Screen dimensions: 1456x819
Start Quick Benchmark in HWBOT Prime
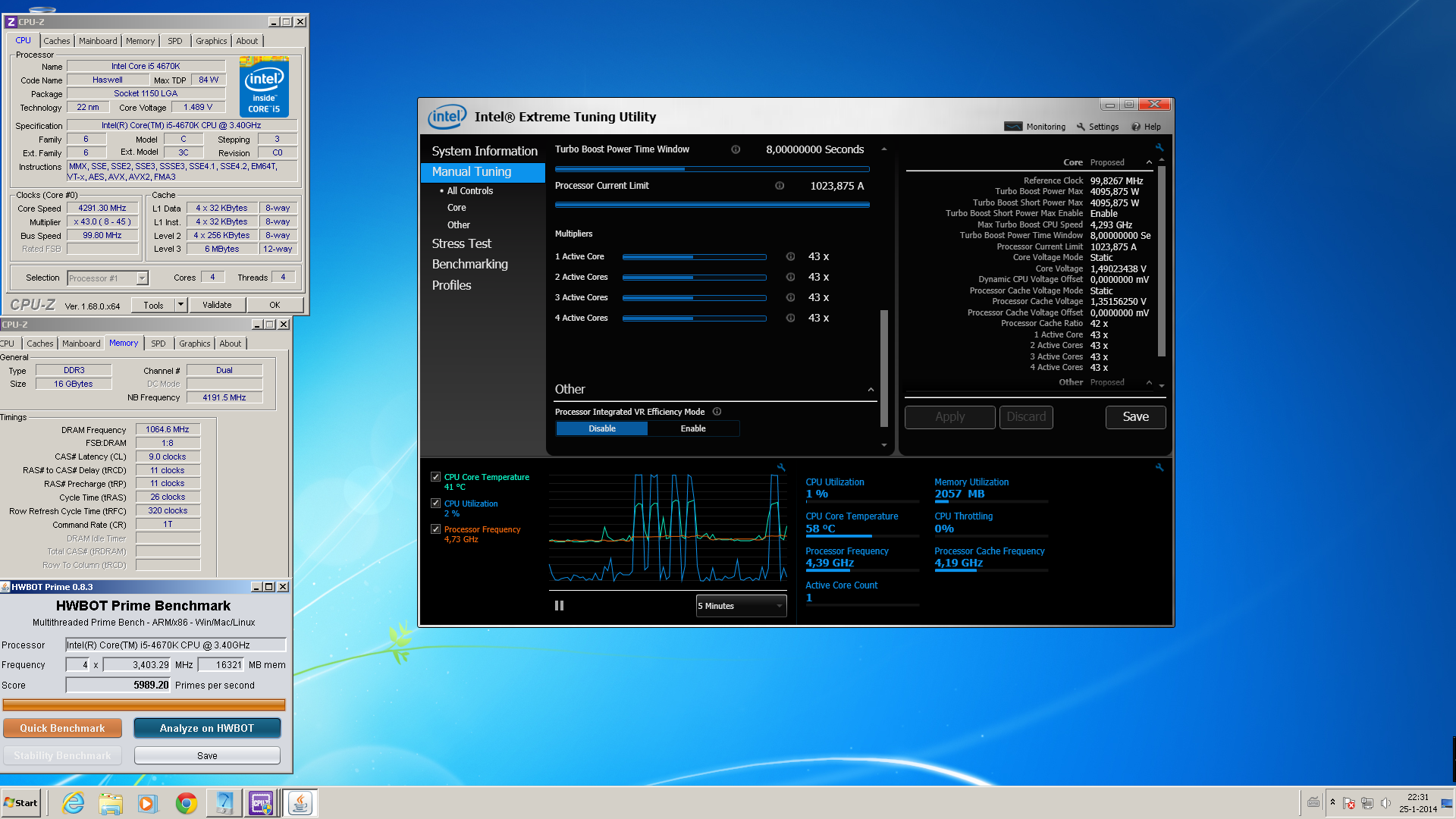click(62, 728)
